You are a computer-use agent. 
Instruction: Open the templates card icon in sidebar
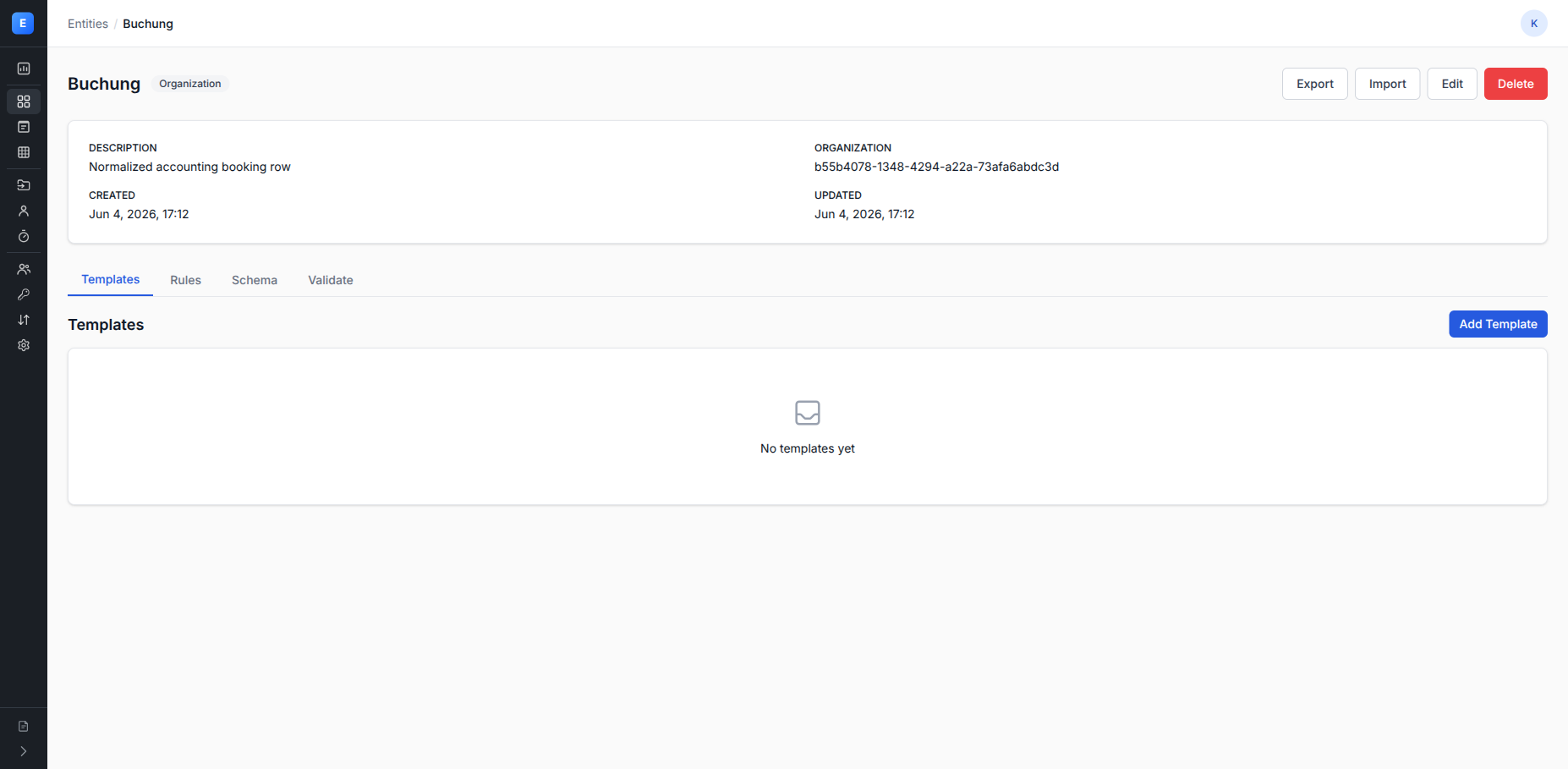coord(24,127)
